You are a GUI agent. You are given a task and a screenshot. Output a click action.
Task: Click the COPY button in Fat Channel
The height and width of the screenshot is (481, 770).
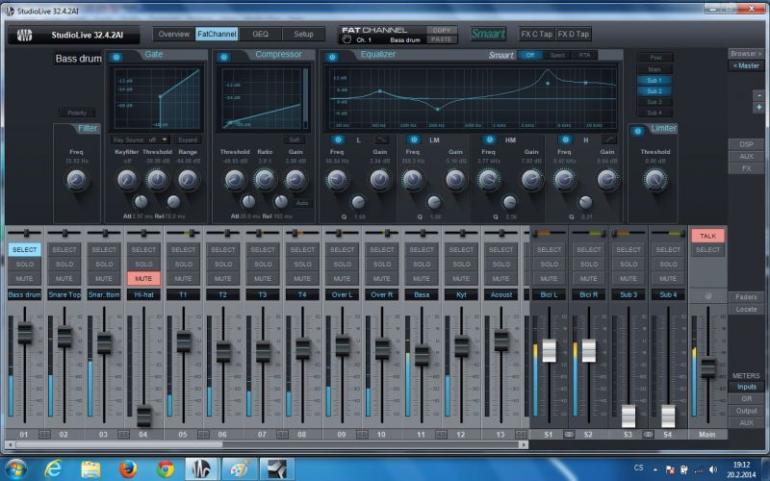click(441, 30)
